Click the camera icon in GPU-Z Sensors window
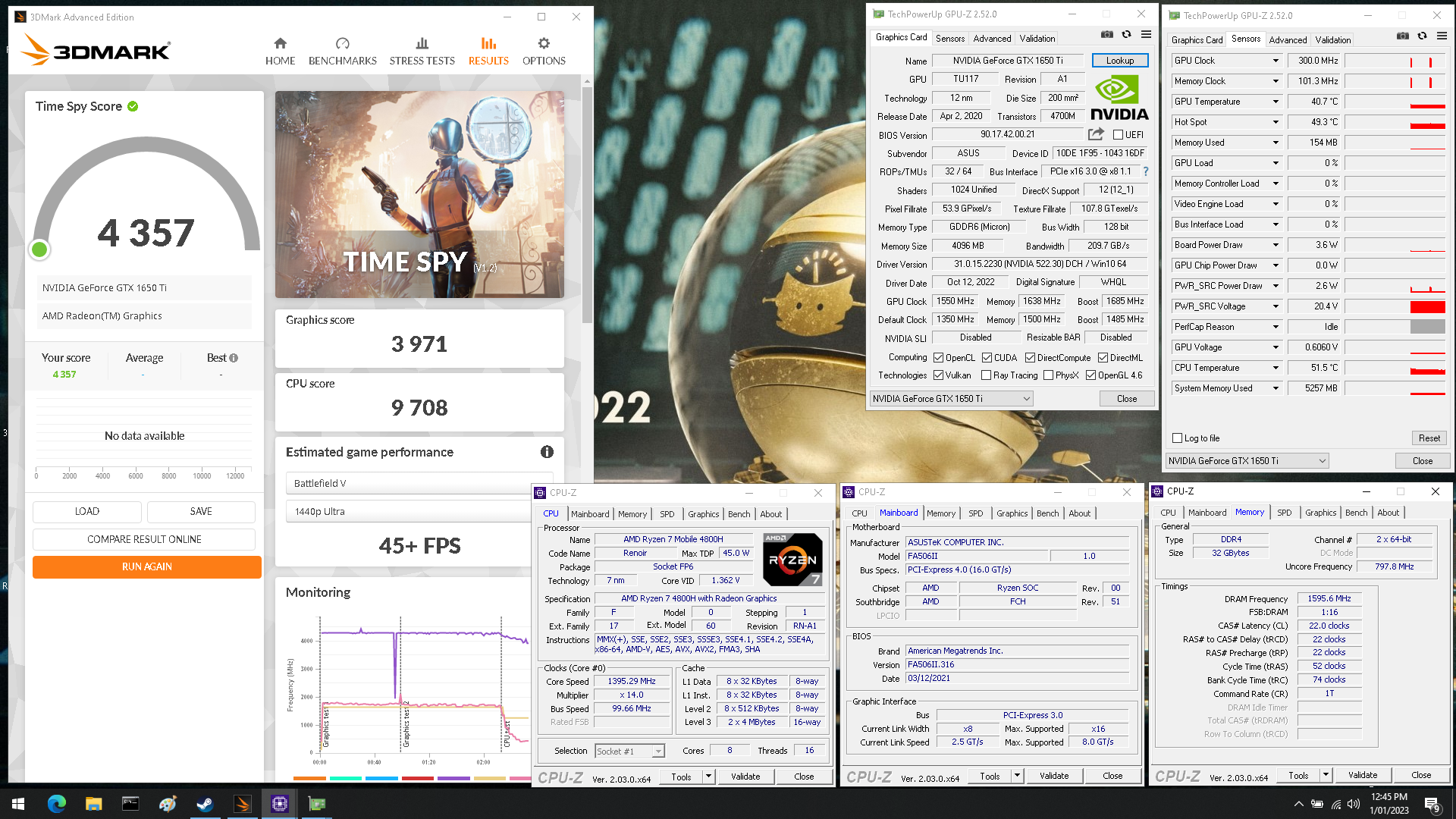 [x=1403, y=36]
